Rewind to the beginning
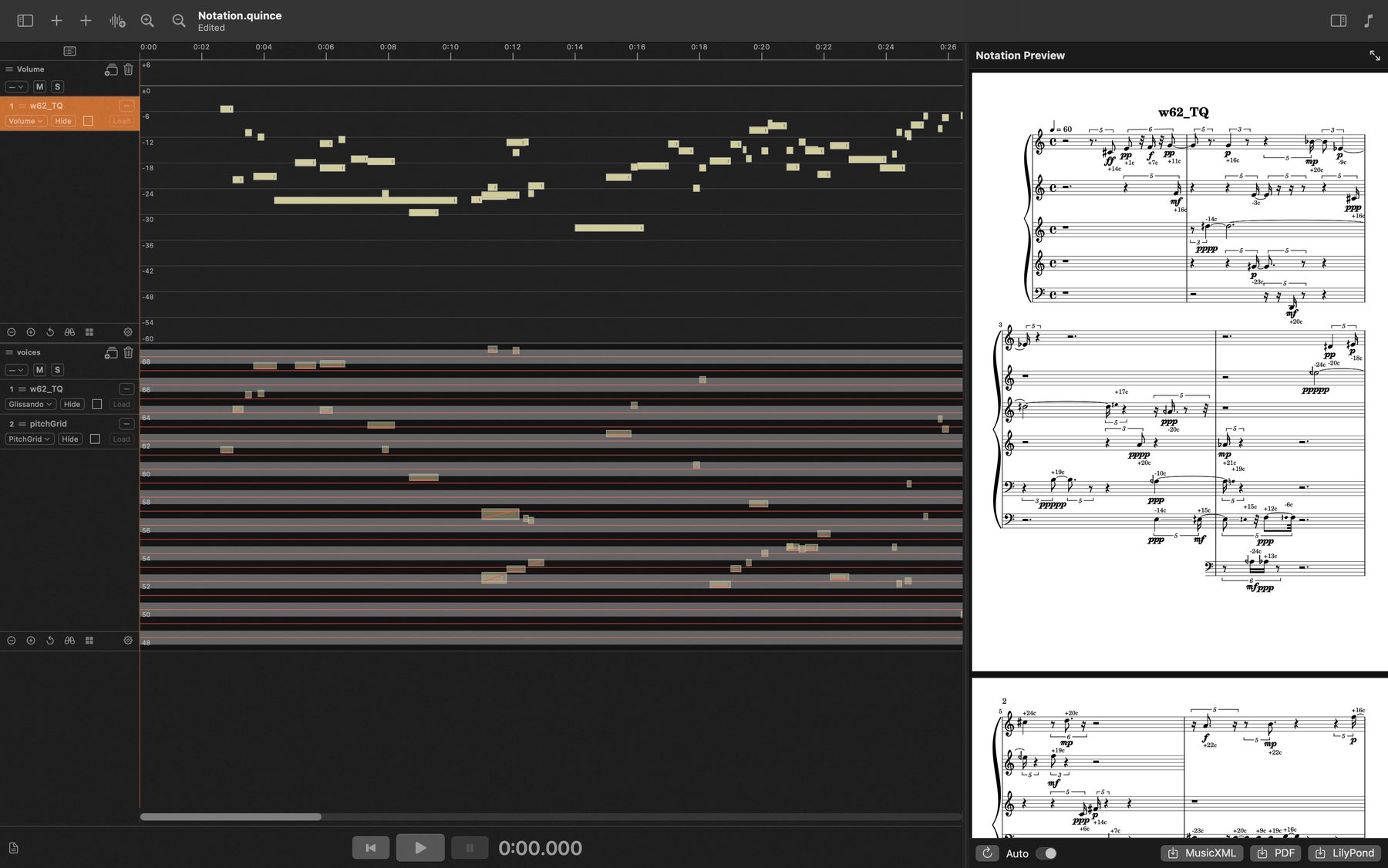This screenshot has height=868, width=1388. [x=371, y=848]
